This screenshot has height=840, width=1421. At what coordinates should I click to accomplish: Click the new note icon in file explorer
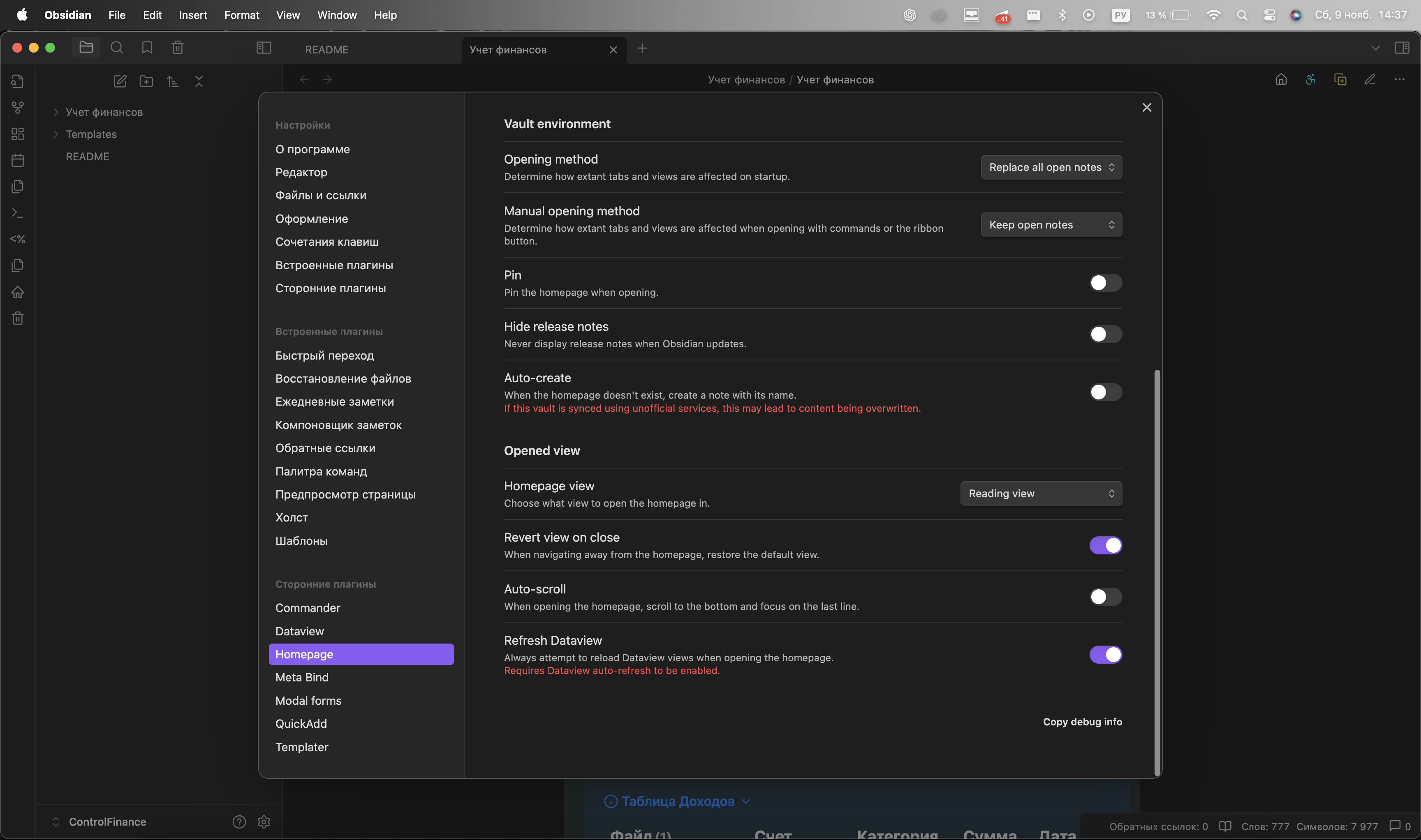click(120, 81)
